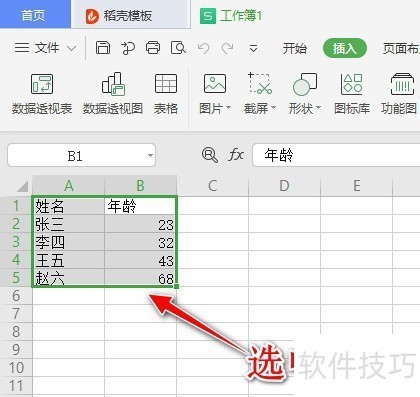Click cell containing 姓名
This screenshot has height=397, width=420.
[x=69, y=206]
